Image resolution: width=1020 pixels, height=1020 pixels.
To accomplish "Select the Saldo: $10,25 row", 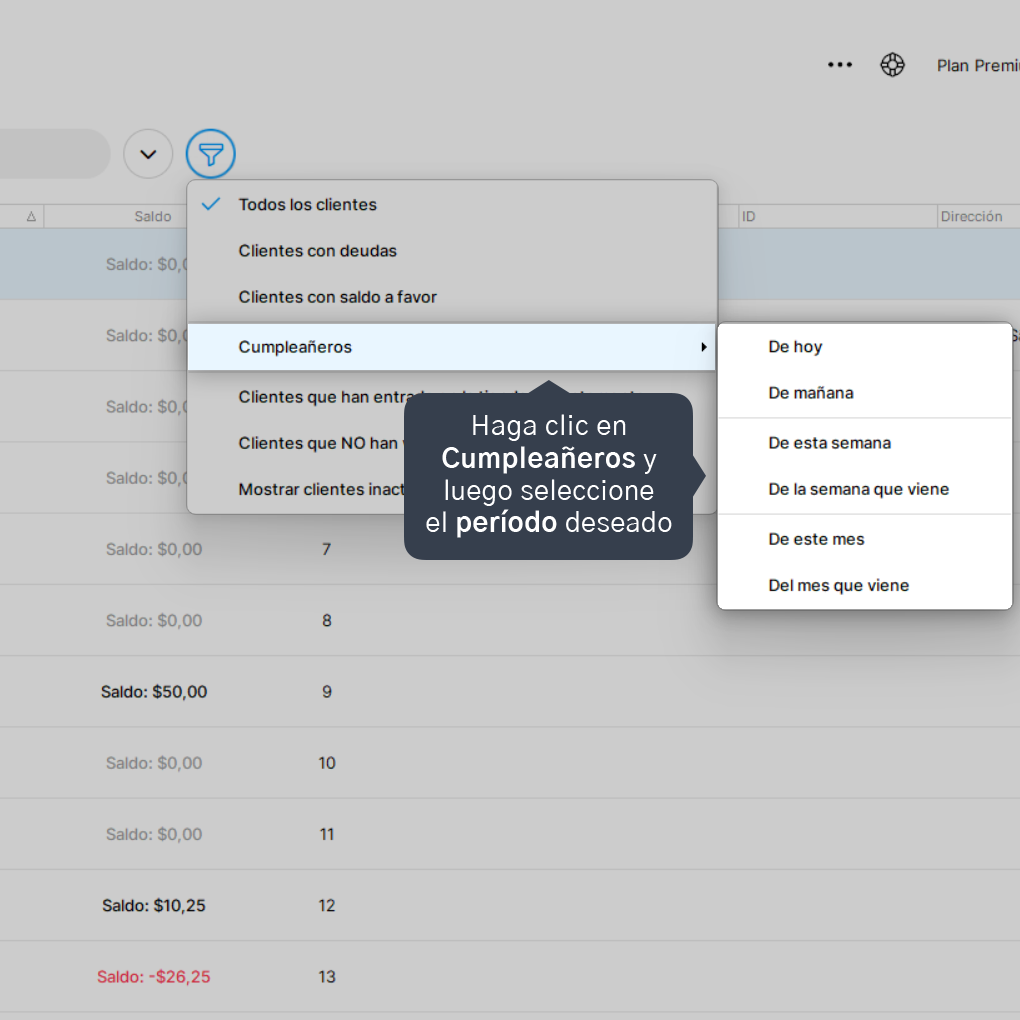I will coord(510,906).
